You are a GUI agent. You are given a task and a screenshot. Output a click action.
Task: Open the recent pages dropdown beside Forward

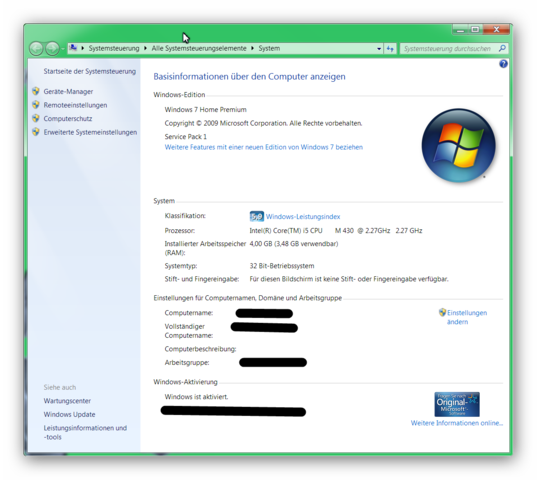(63, 49)
